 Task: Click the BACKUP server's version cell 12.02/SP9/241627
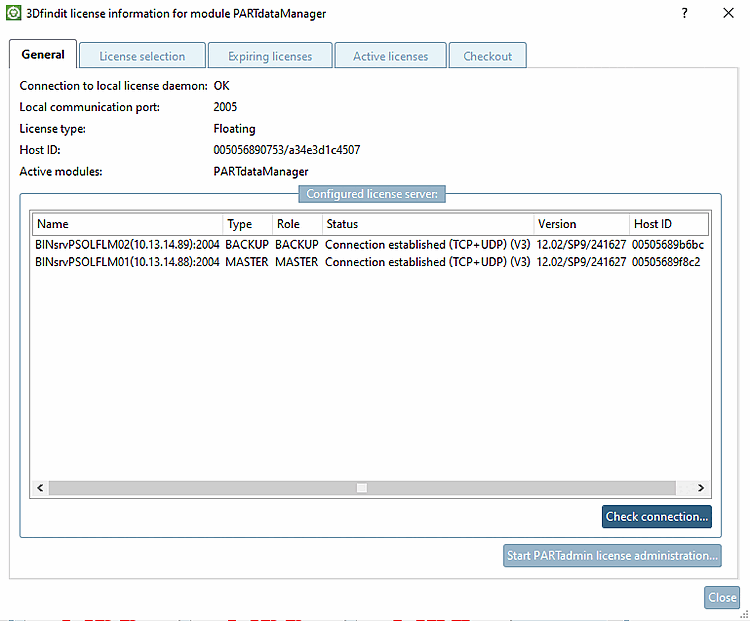click(x=581, y=244)
